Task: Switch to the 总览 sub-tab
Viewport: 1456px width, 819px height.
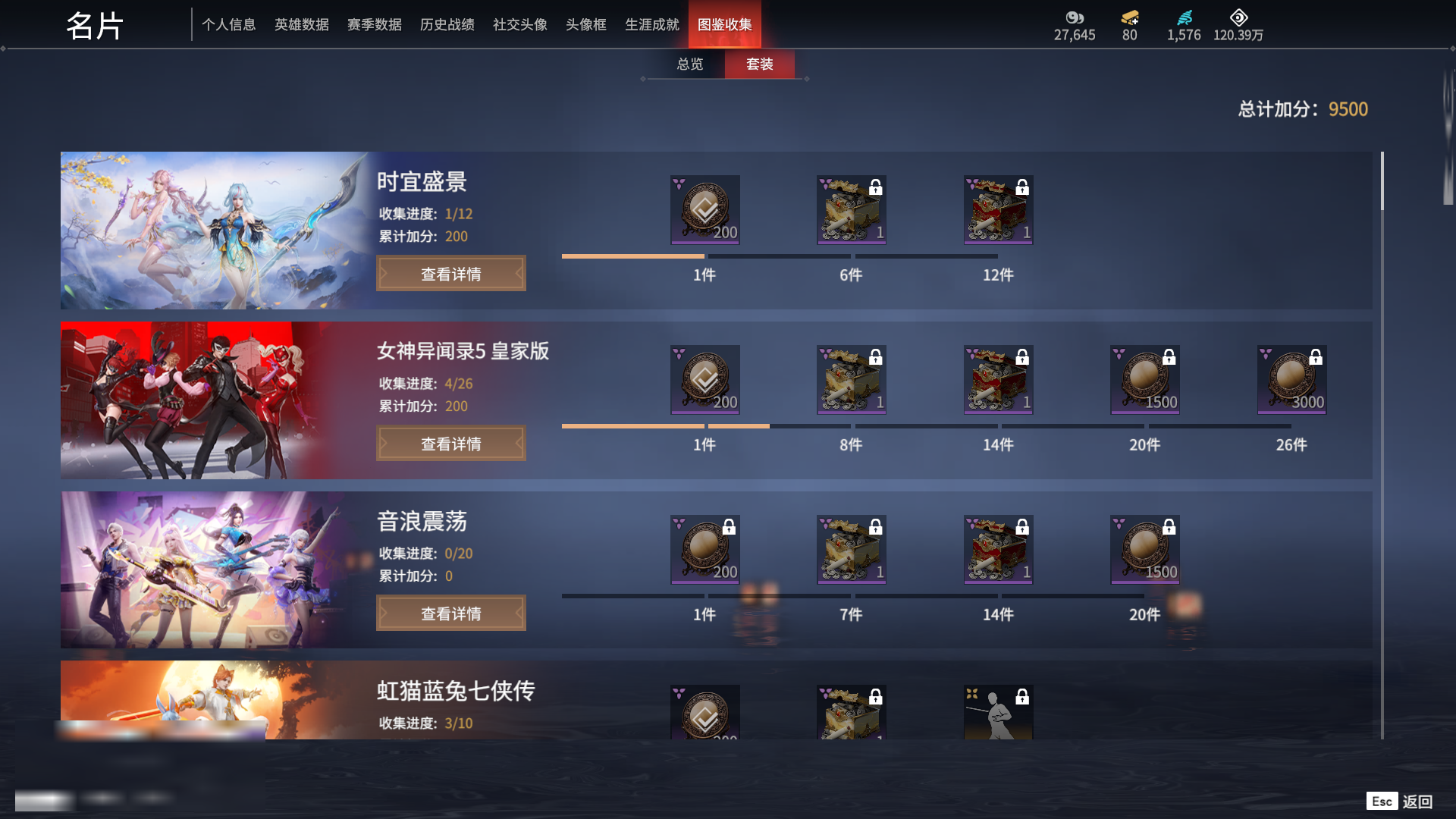Action: coord(690,64)
